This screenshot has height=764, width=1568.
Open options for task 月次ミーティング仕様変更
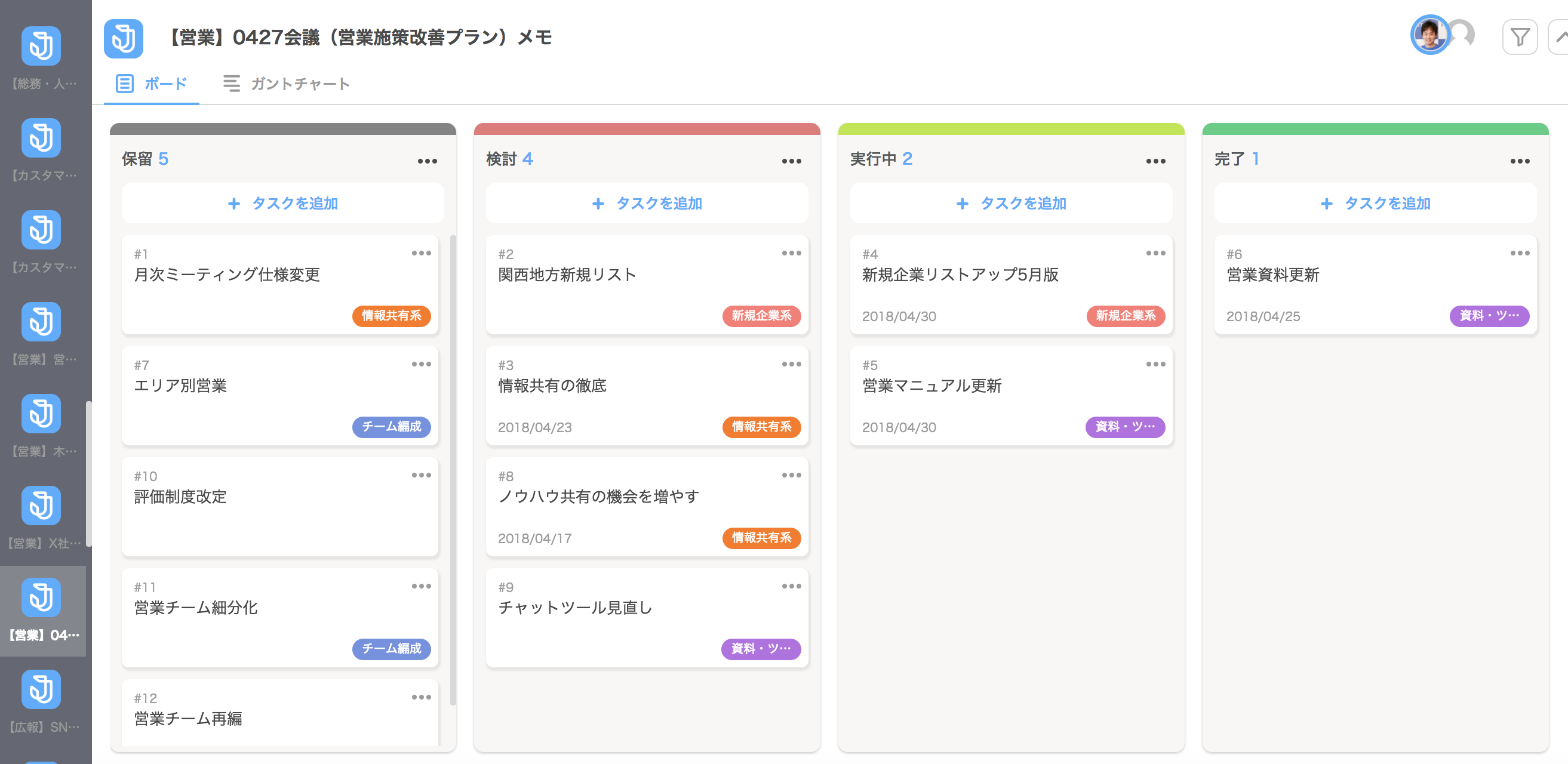pos(421,253)
